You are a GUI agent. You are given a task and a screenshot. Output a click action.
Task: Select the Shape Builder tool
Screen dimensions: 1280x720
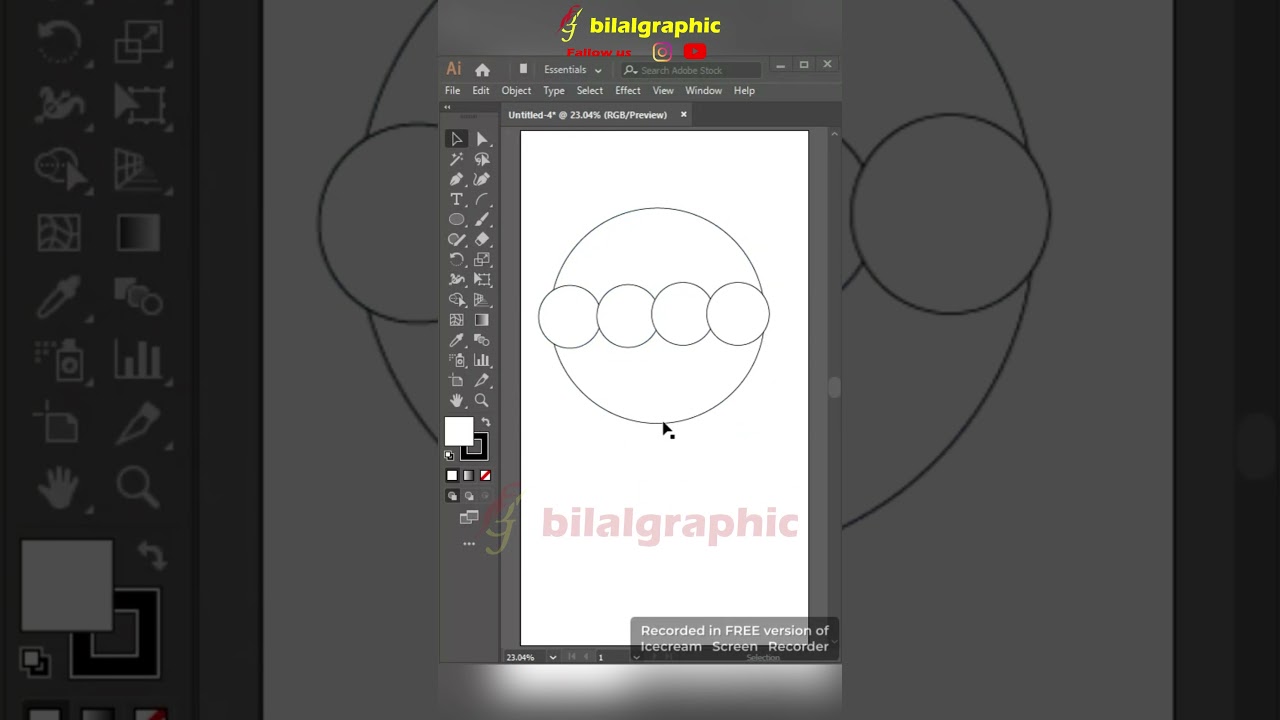(457, 299)
